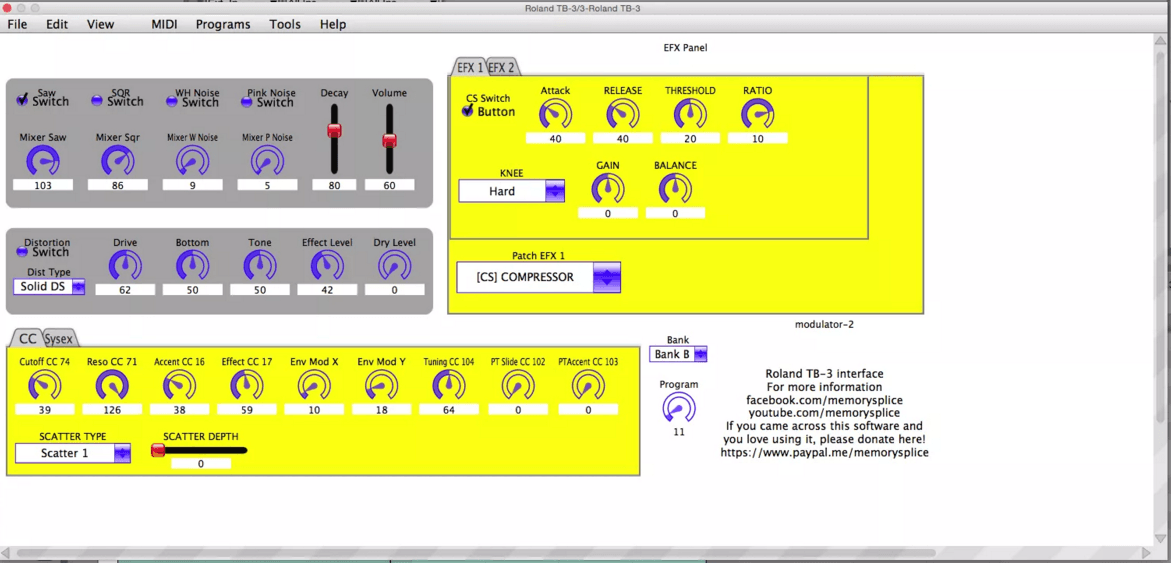Click the Accent CC 16 knob
The image size is (1171, 563).
point(178,386)
